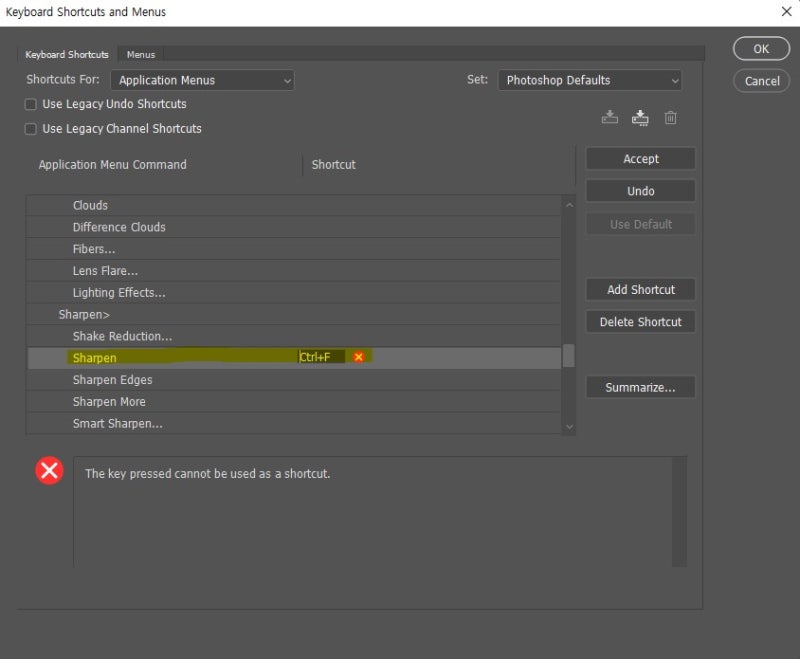The width and height of the screenshot is (800, 659).
Task: Collapse the Sharpen> submenu group
Action: [x=84, y=315]
